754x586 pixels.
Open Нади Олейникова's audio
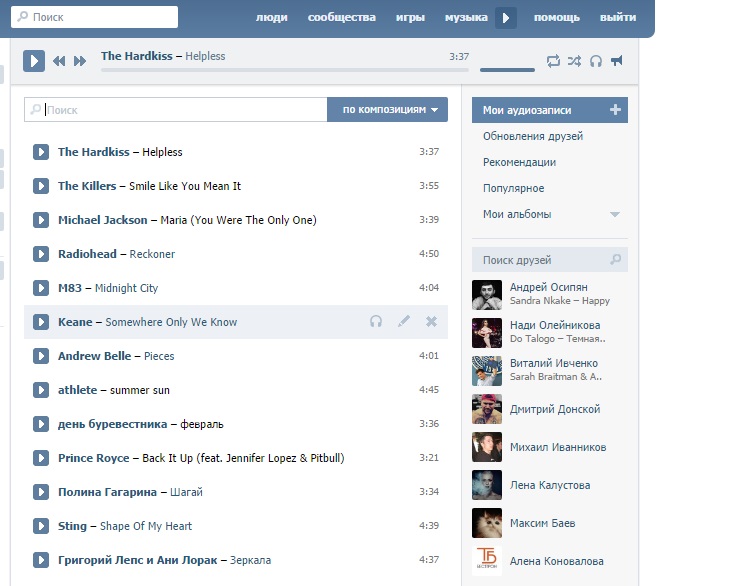pos(550,333)
